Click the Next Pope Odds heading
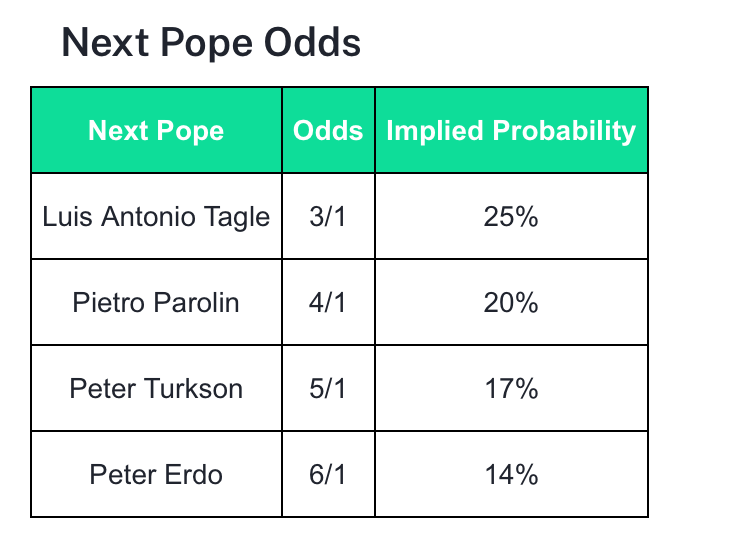This screenshot has height=541, width=750. (x=211, y=43)
